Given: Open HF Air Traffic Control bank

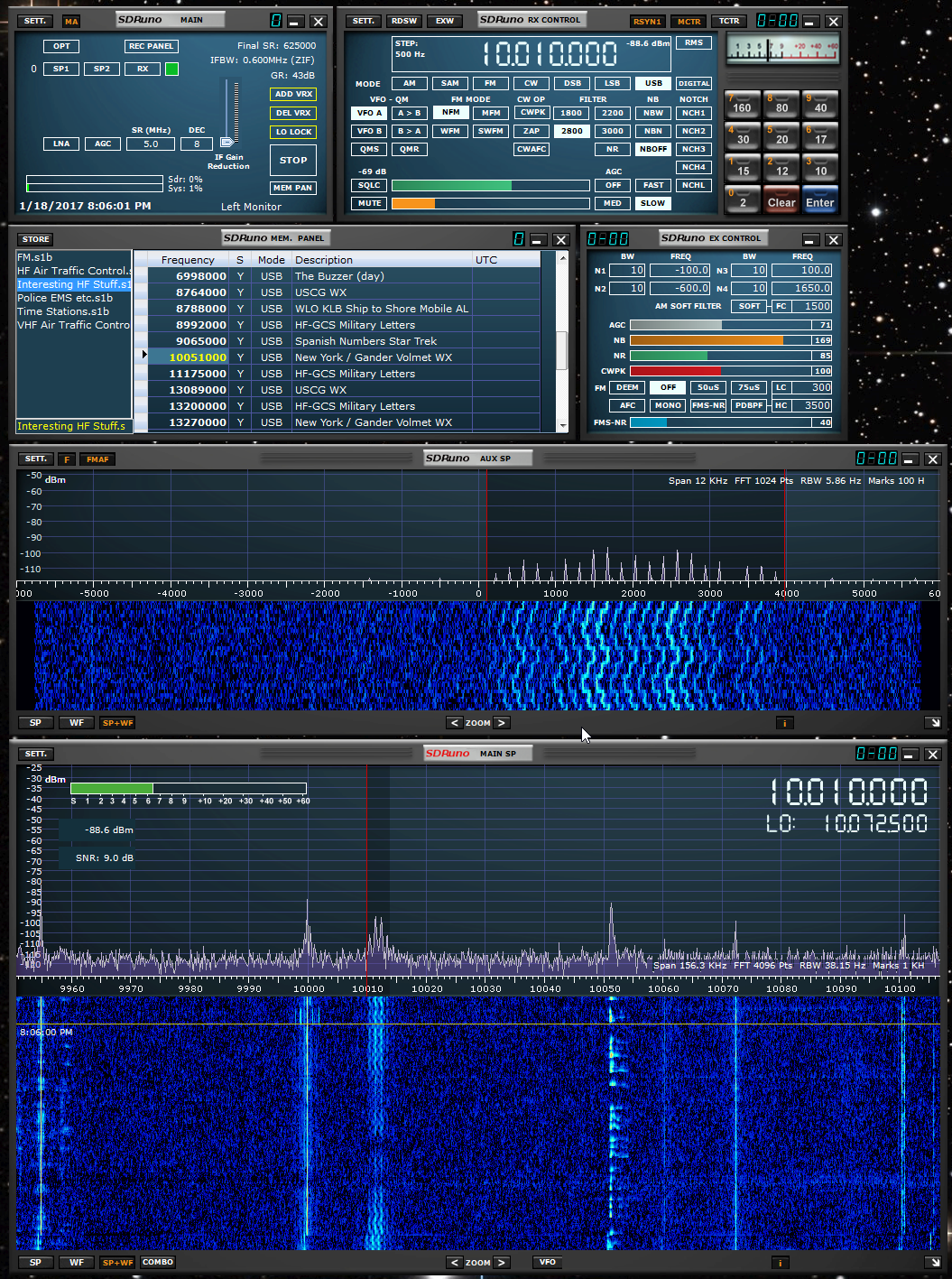Looking at the screenshot, I should tap(74, 271).
